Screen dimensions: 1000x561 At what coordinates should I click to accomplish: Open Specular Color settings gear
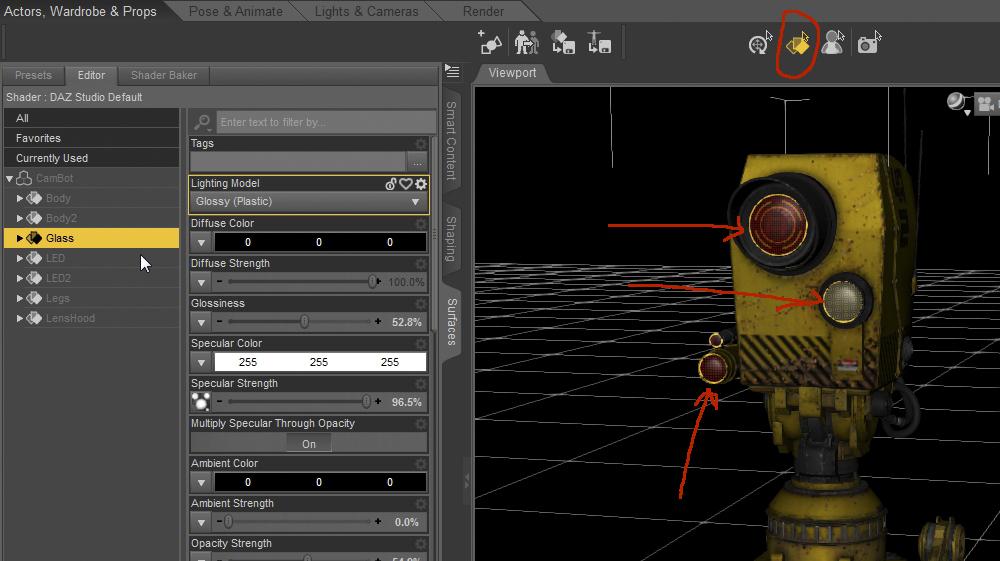[421, 344]
